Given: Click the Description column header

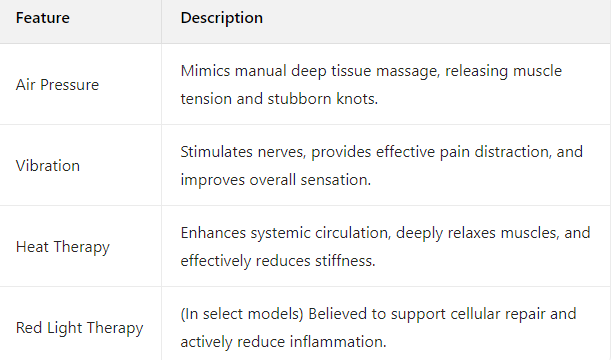Looking at the screenshot, I should (222, 18).
